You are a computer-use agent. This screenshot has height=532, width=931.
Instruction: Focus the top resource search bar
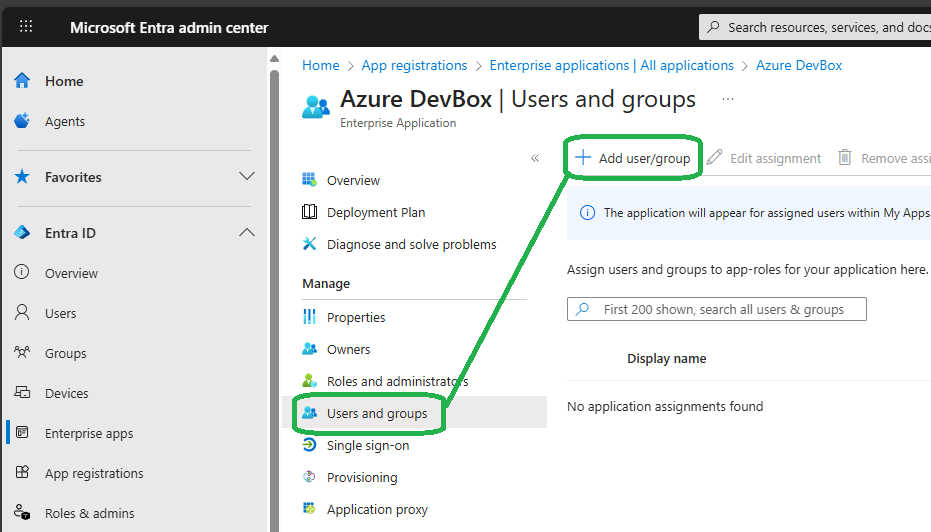(820, 27)
